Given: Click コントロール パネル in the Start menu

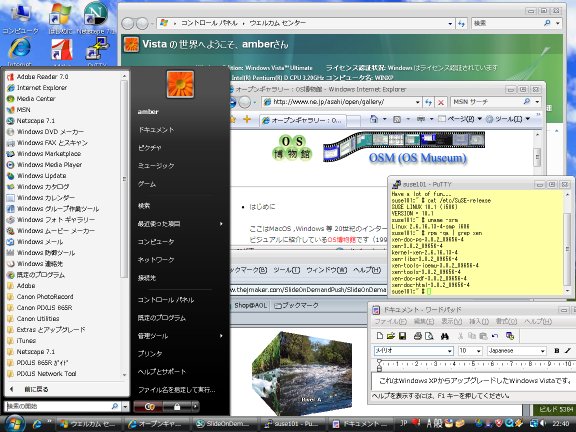Looking at the screenshot, I should click(166, 300).
